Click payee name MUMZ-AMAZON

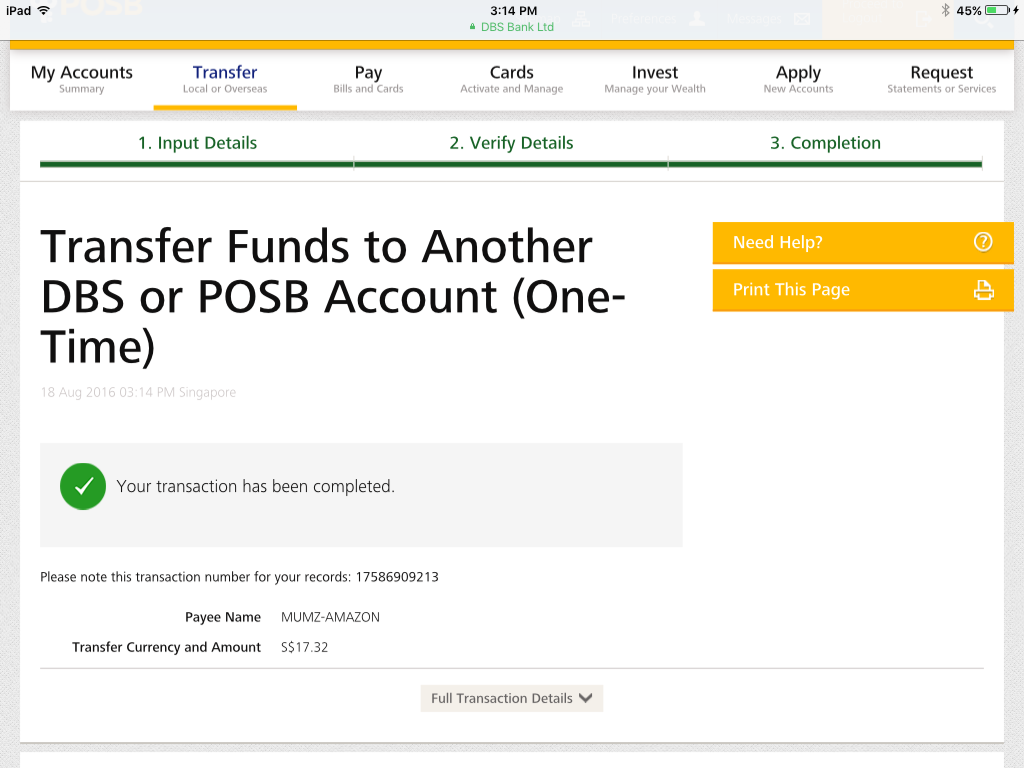click(330, 617)
